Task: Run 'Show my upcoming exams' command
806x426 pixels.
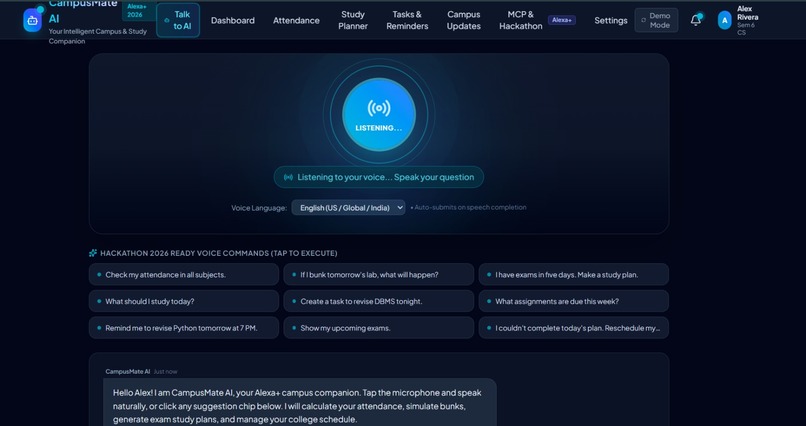Action: pyautogui.click(x=379, y=328)
